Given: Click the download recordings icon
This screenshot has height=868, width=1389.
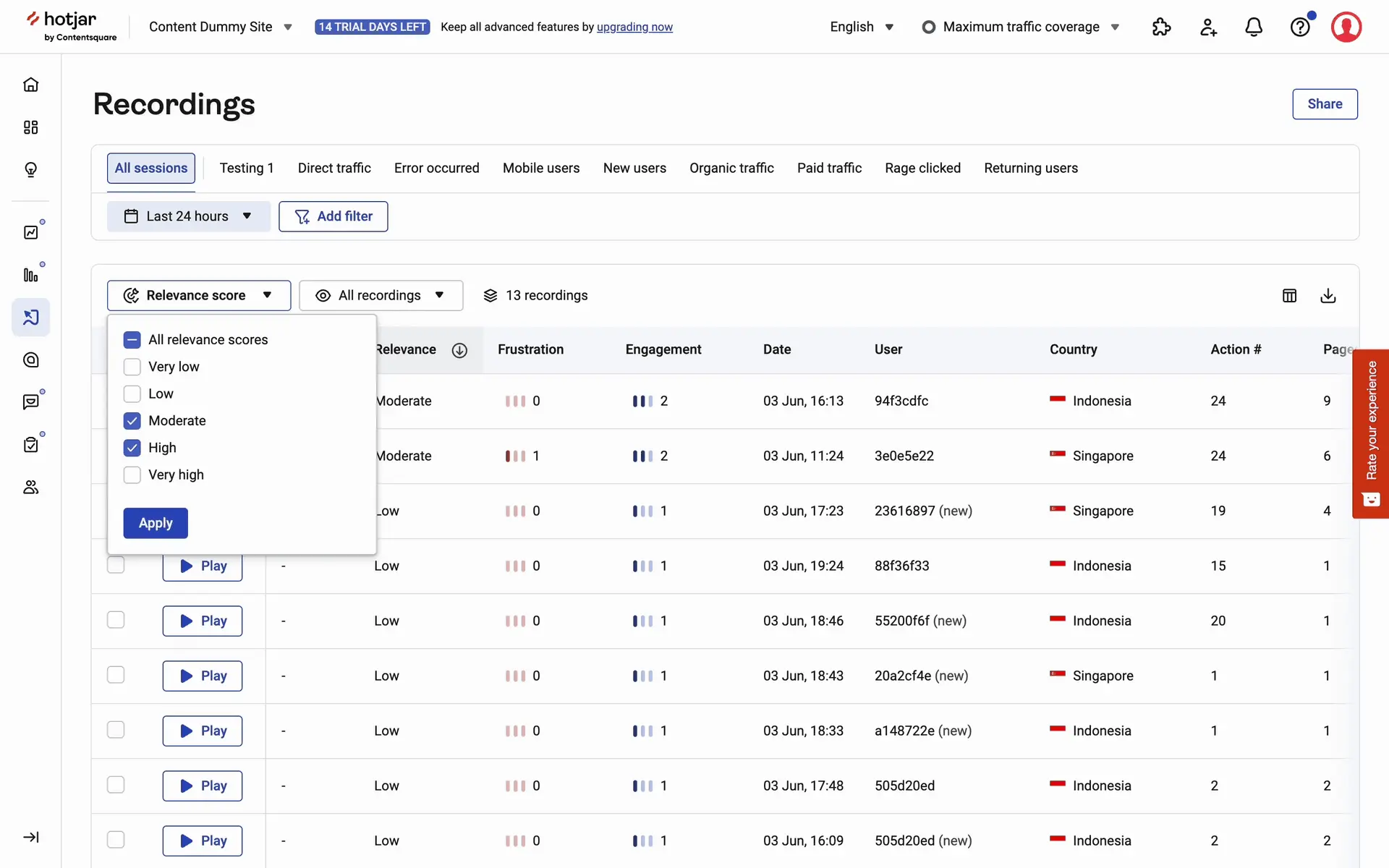Looking at the screenshot, I should [x=1328, y=295].
